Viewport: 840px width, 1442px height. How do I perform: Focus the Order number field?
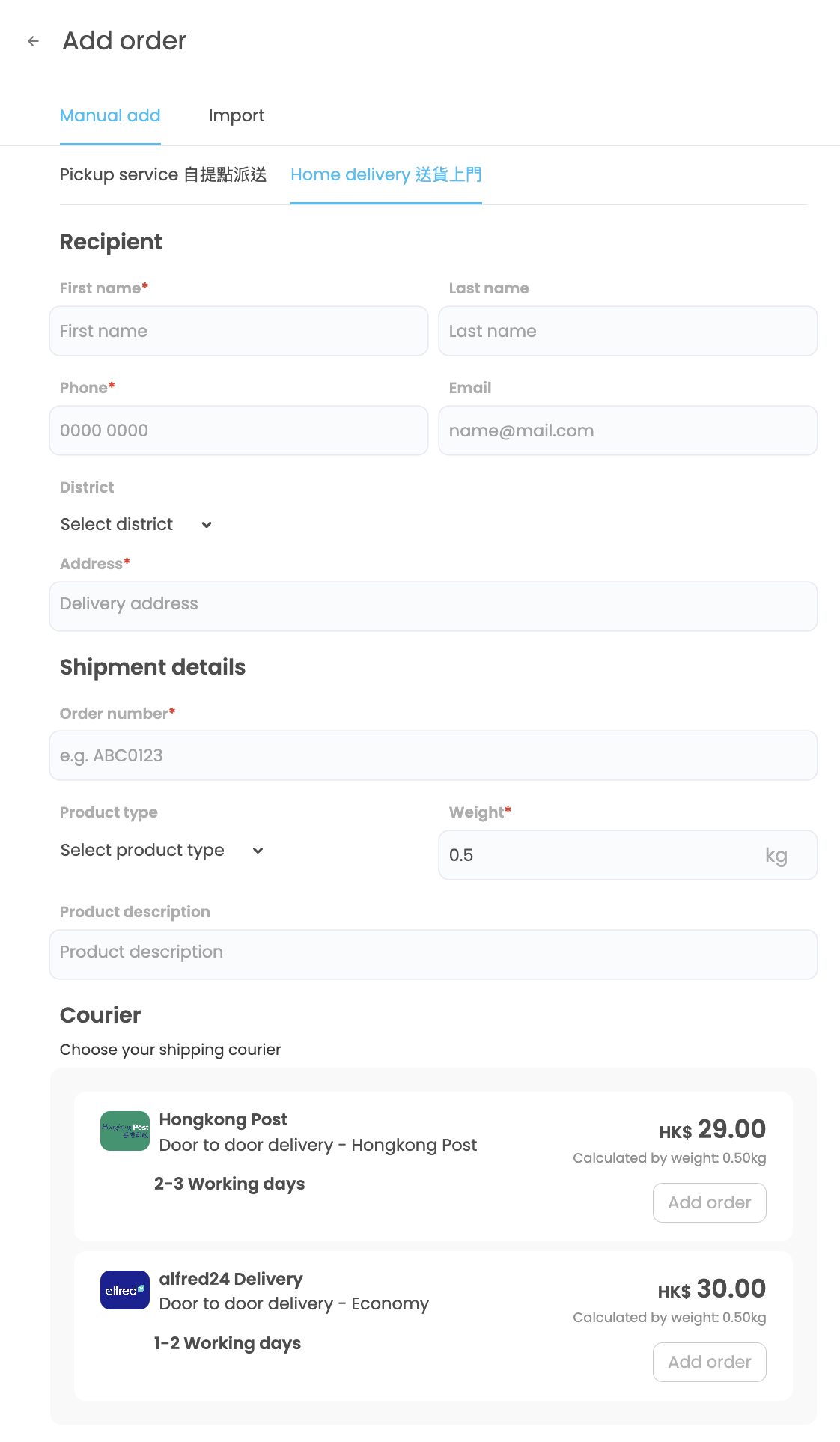tap(433, 755)
